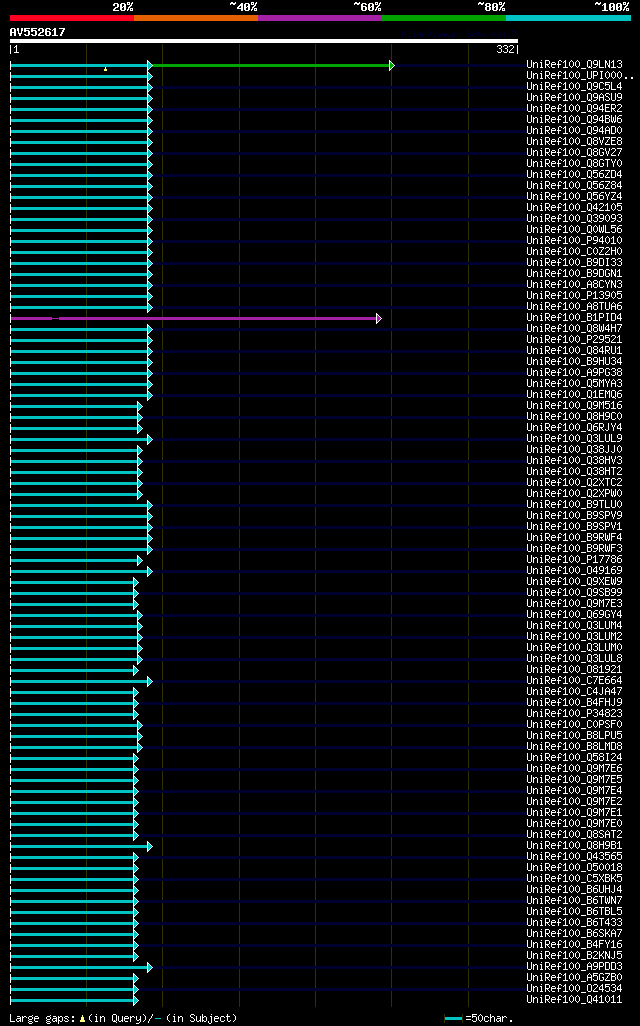Select hit label UniRef100_P34823
Screen dimensions: 640x1026
click(575, 714)
